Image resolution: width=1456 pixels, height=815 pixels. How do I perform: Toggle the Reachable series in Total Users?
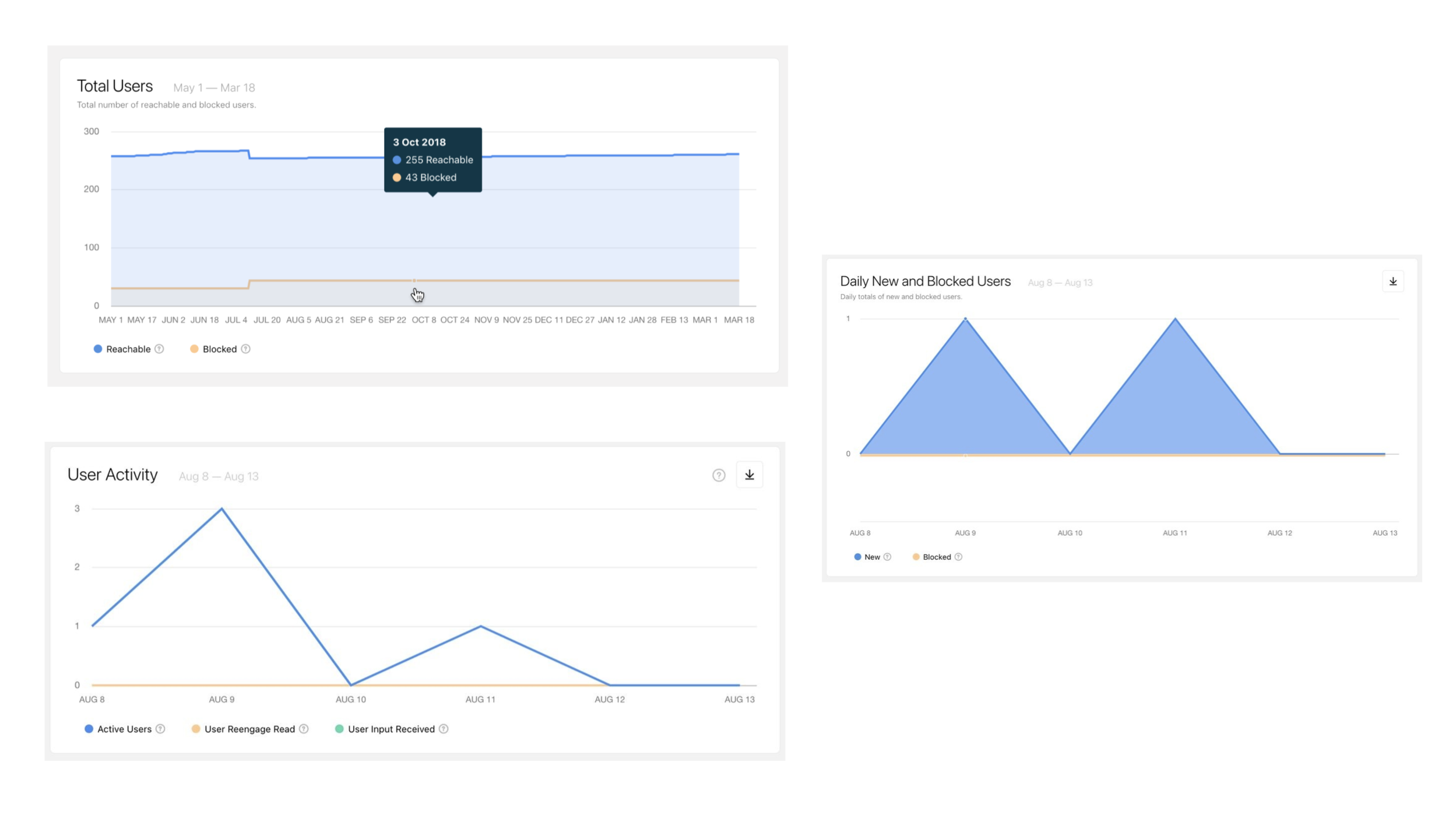128,349
